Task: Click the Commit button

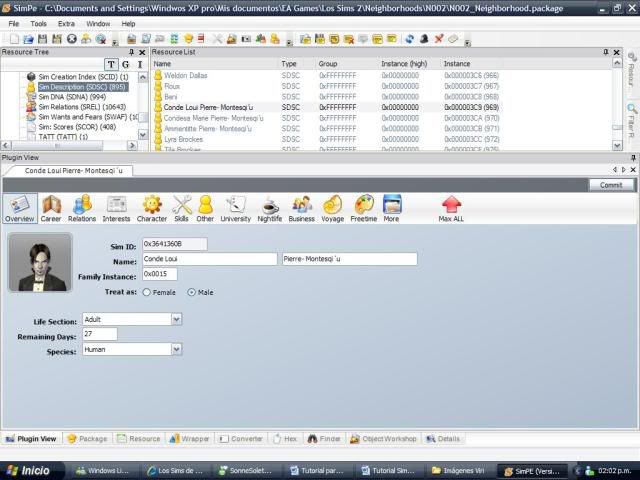Action: coord(611,185)
